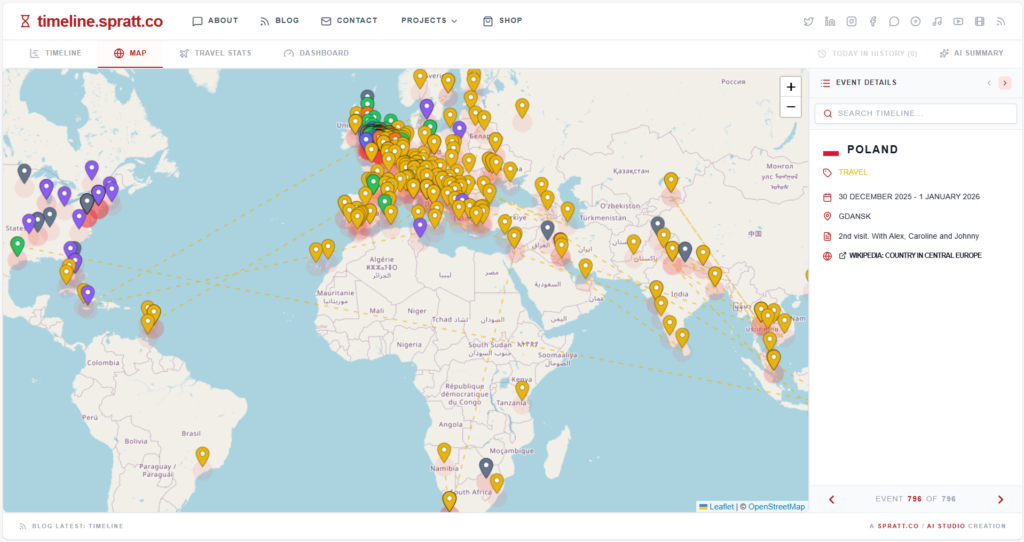The height and width of the screenshot is (542, 1024).
Task: Collapse the Event Details panel with right chevron
Action: tap(1005, 83)
